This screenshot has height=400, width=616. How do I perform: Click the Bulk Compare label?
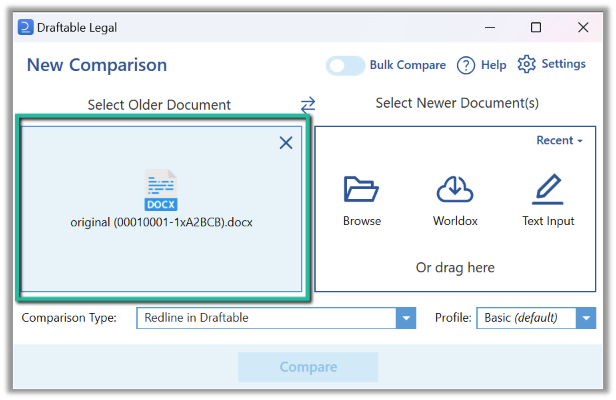click(407, 65)
